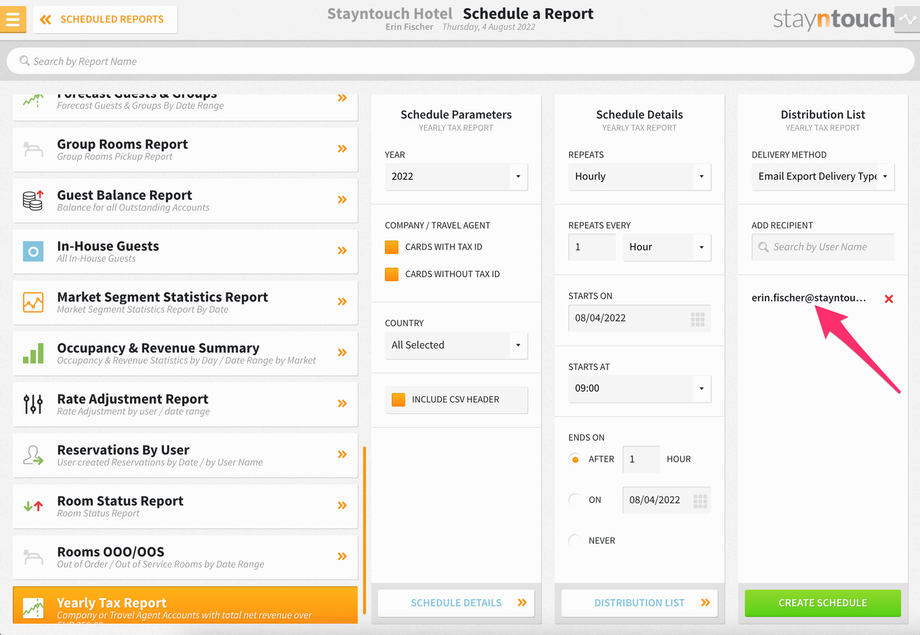The width and height of the screenshot is (920, 635).
Task: Open the Starts At time dropdown
Action: point(640,389)
